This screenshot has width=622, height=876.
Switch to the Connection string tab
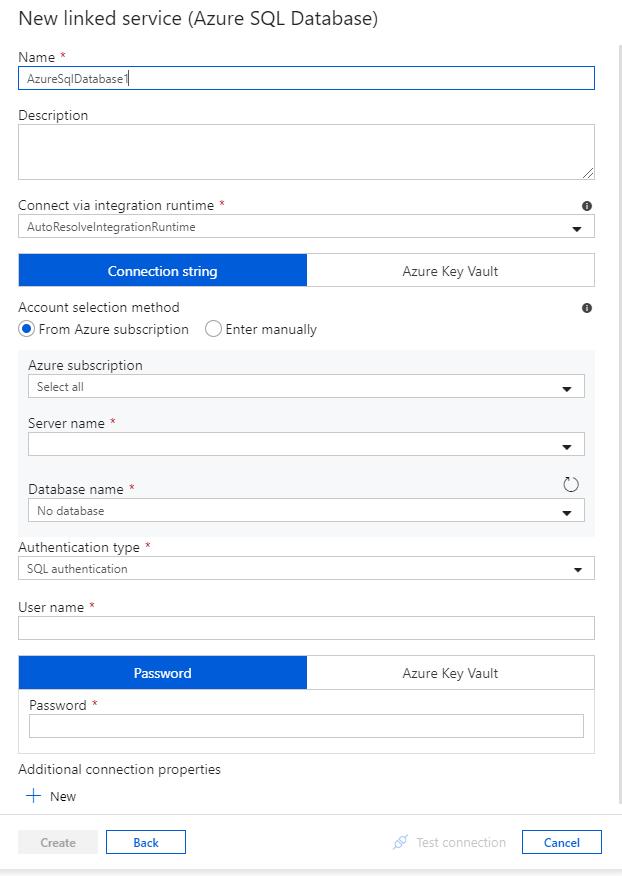coord(163,270)
